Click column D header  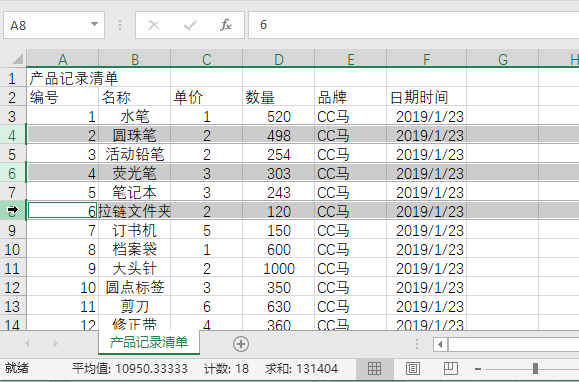(x=278, y=59)
